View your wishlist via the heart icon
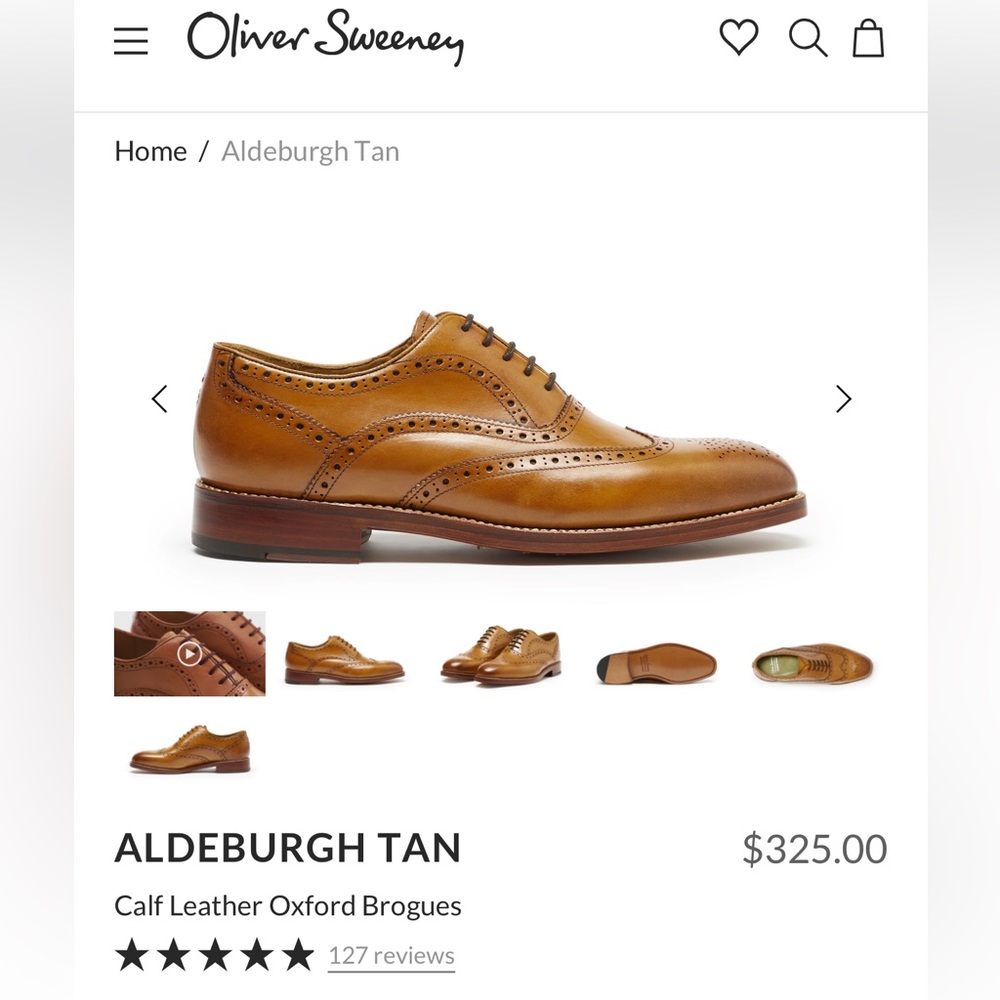1000x1000 pixels. 738,40
